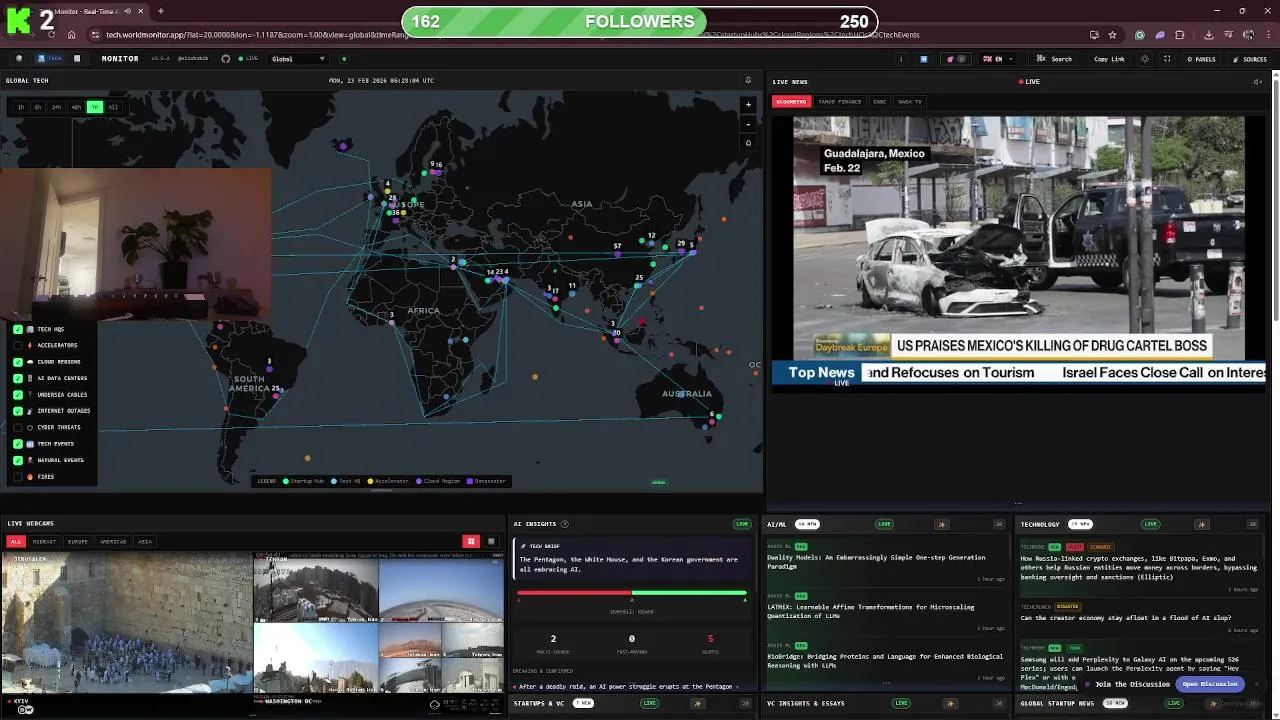Select the Bloomberg news channel
This screenshot has width=1280, height=720.
[791, 101]
